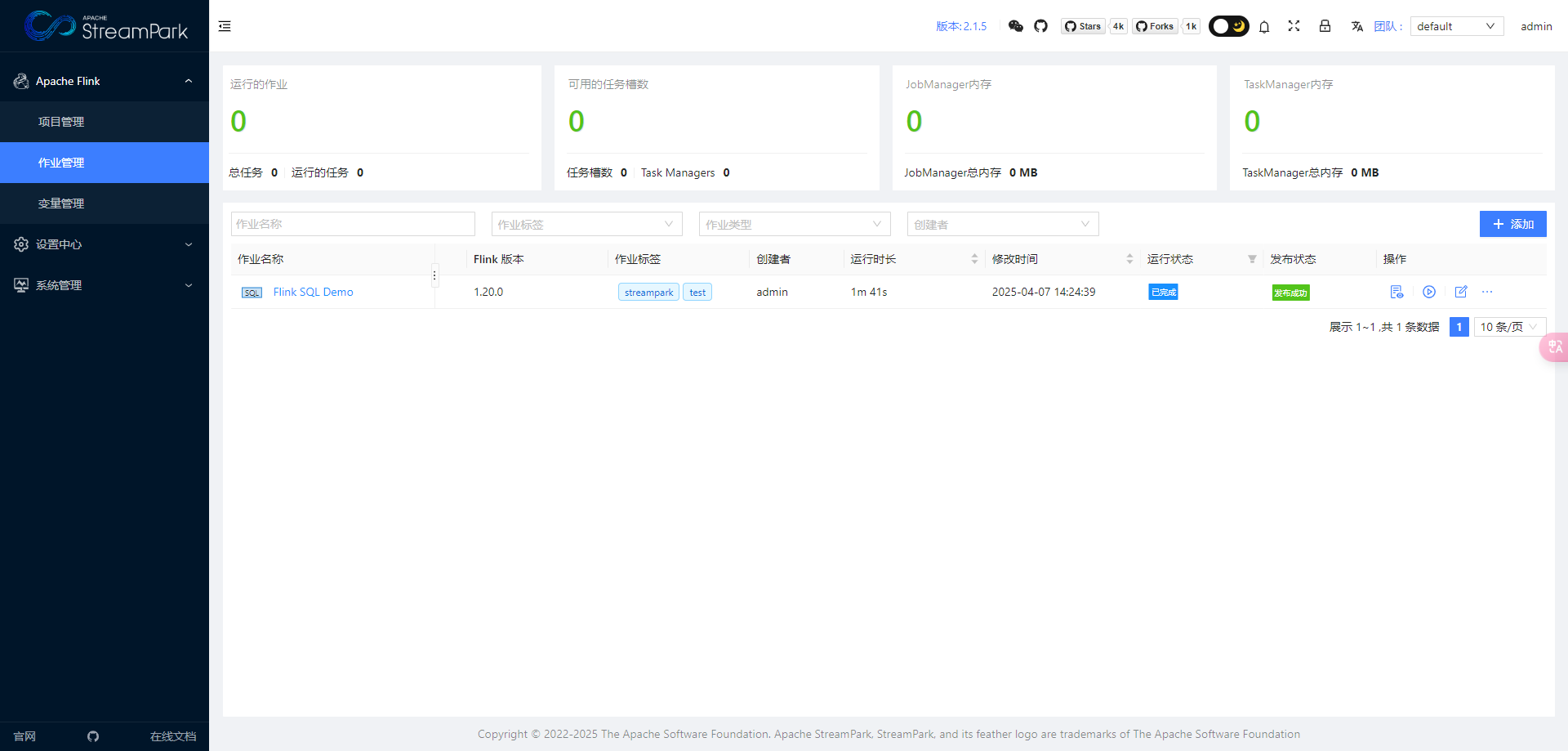Click the streampark tag
This screenshot has width=1568, height=751.
click(x=648, y=293)
